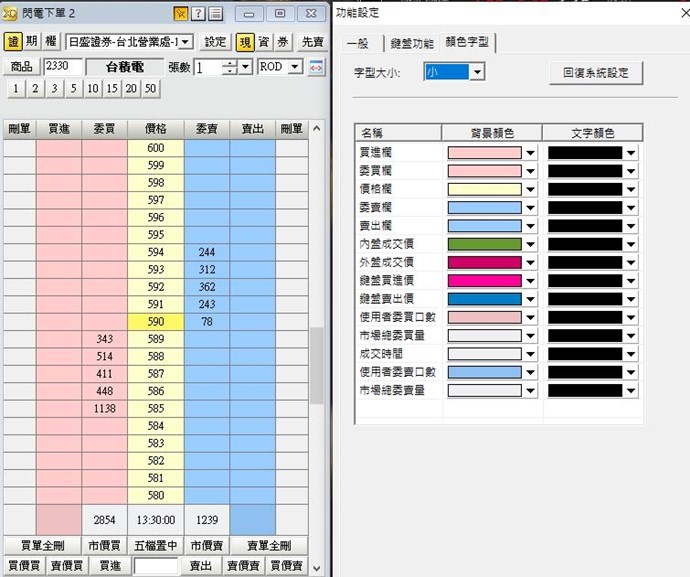This screenshot has height=577, width=690.
Task: Click the lightning order app icon
Action: click(x=10, y=12)
